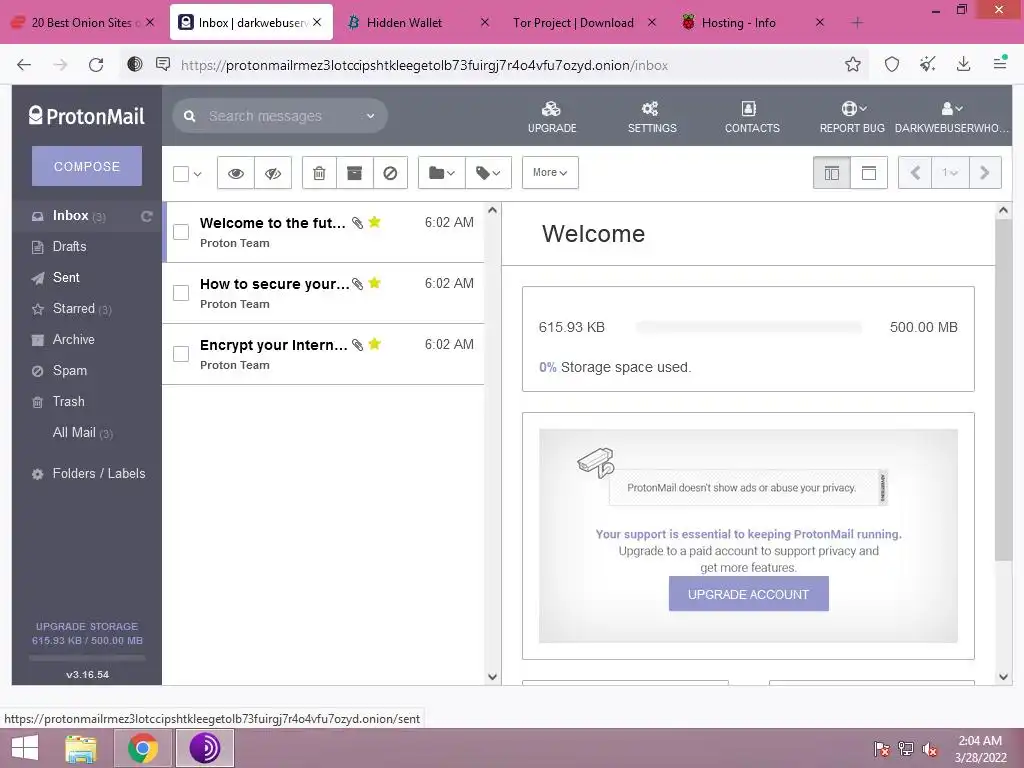The width and height of the screenshot is (1024, 768).
Task: Click the storage usage progress bar
Action: pyautogui.click(x=748, y=327)
